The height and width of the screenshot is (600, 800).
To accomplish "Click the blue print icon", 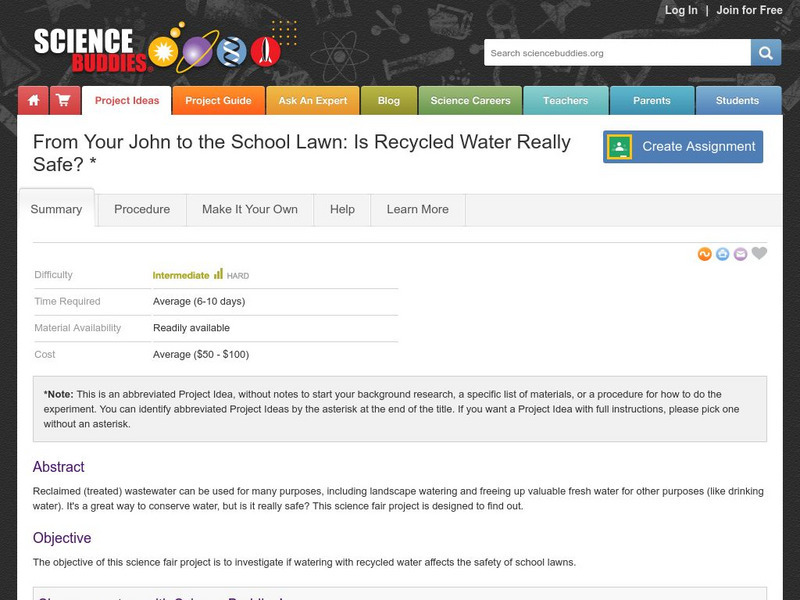I will click(722, 255).
